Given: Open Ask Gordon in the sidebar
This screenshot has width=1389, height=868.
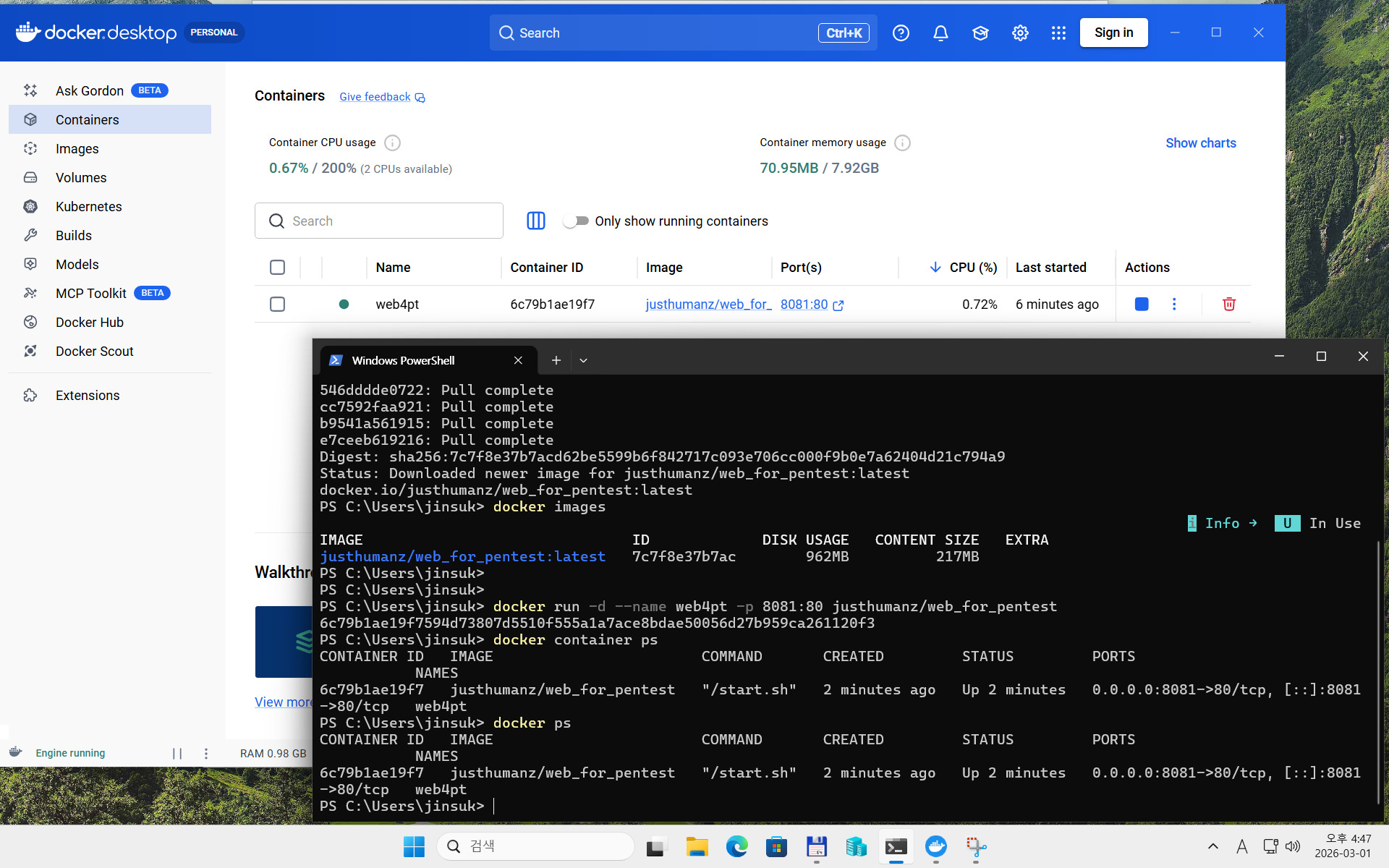Looking at the screenshot, I should [110, 90].
